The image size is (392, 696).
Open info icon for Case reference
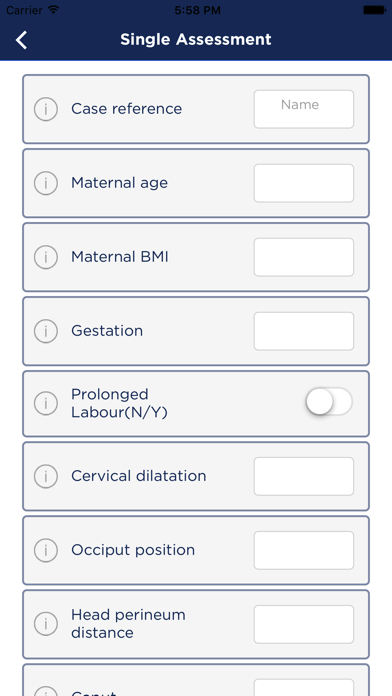click(46, 109)
